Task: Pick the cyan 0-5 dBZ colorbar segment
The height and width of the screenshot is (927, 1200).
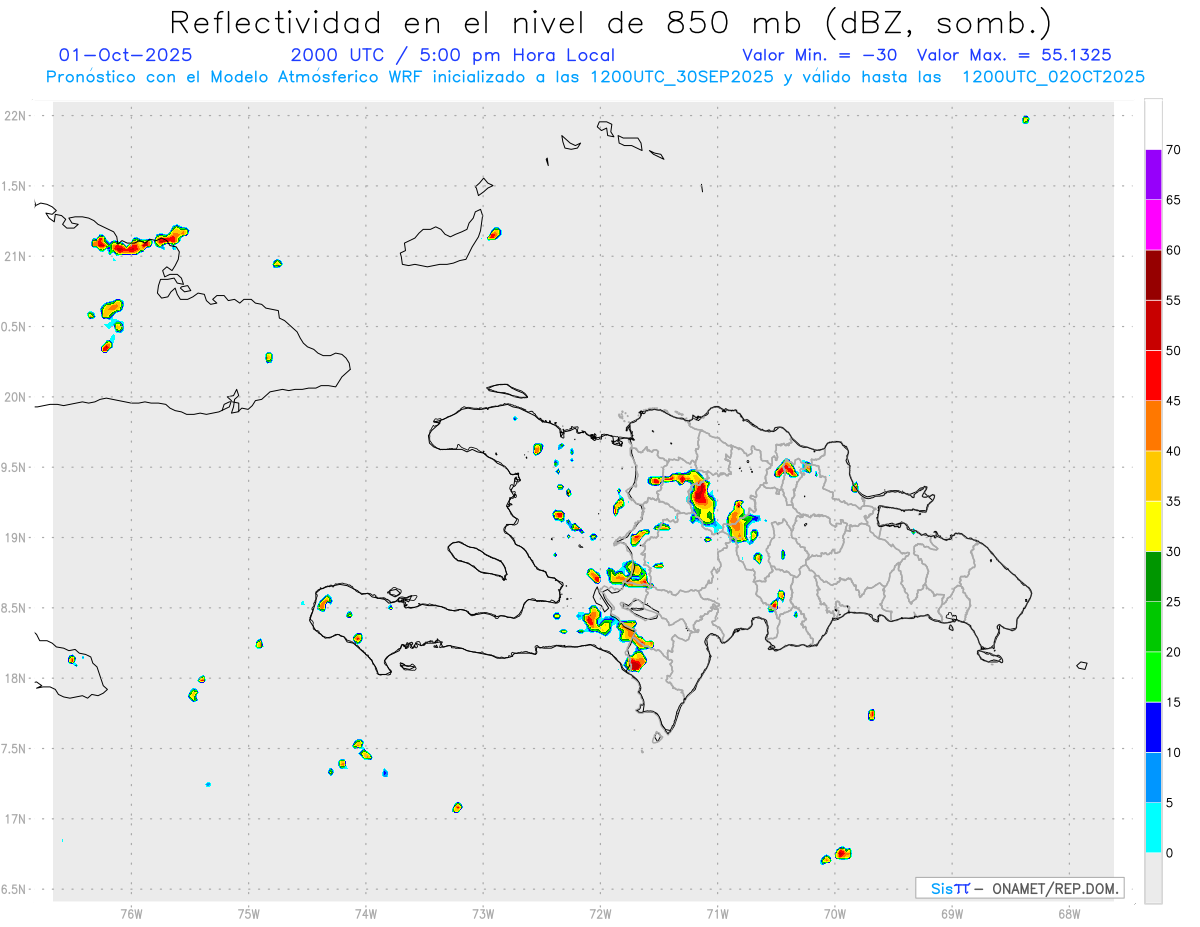Action: [1153, 828]
